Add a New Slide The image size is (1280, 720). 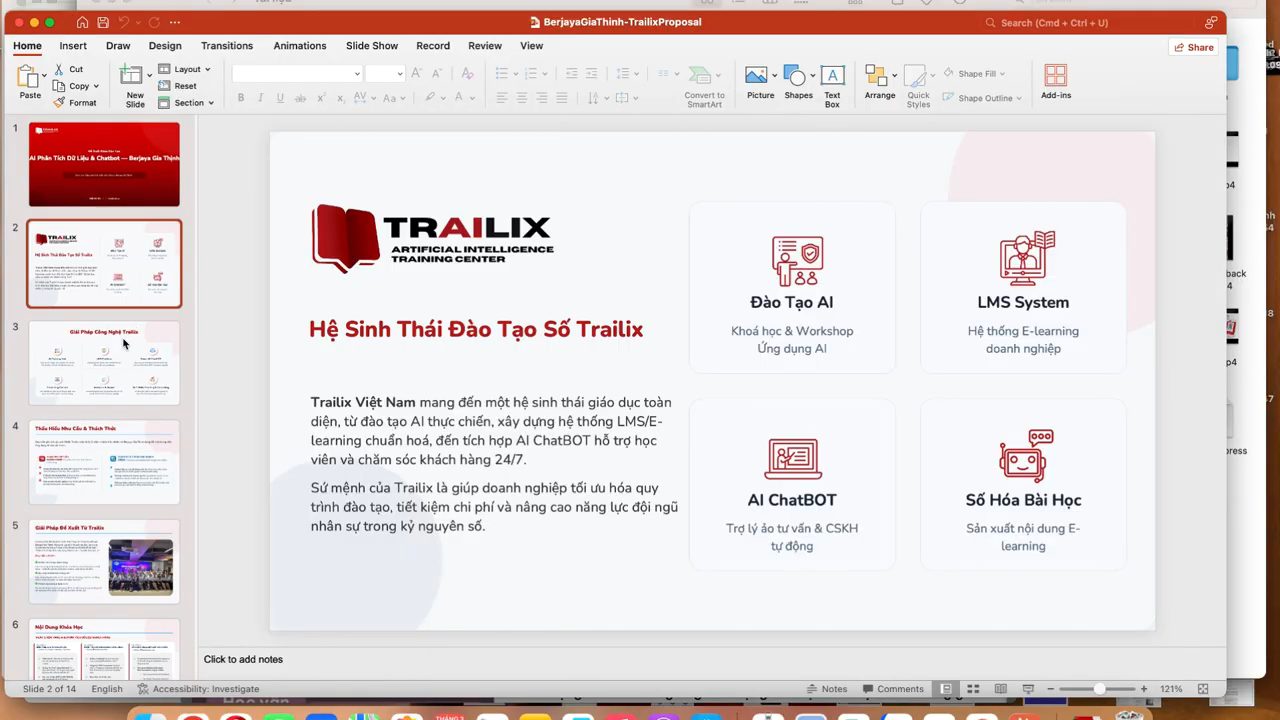pyautogui.click(x=134, y=86)
